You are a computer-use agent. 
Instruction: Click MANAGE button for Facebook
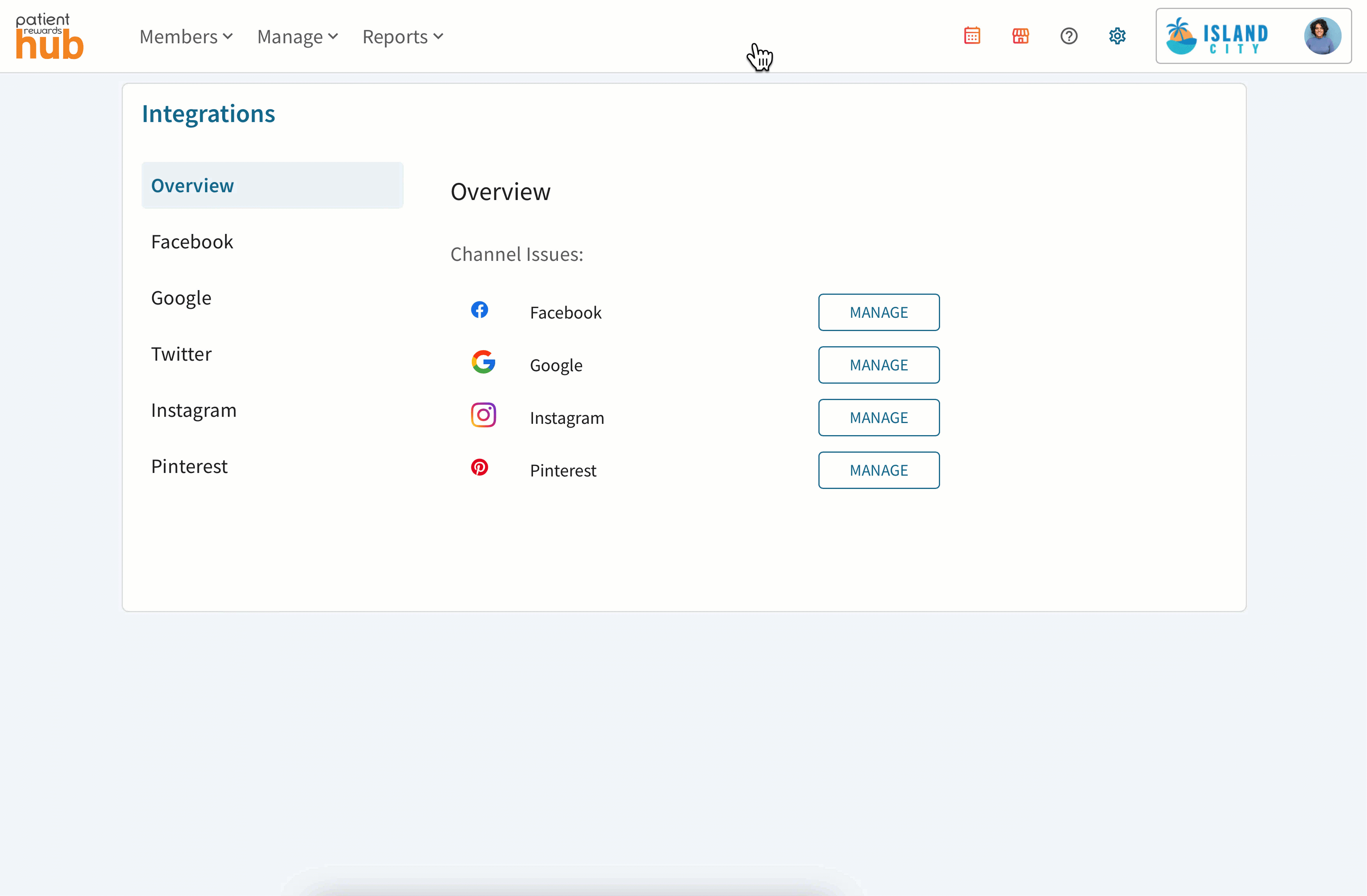pyautogui.click(x=879, y=312)
